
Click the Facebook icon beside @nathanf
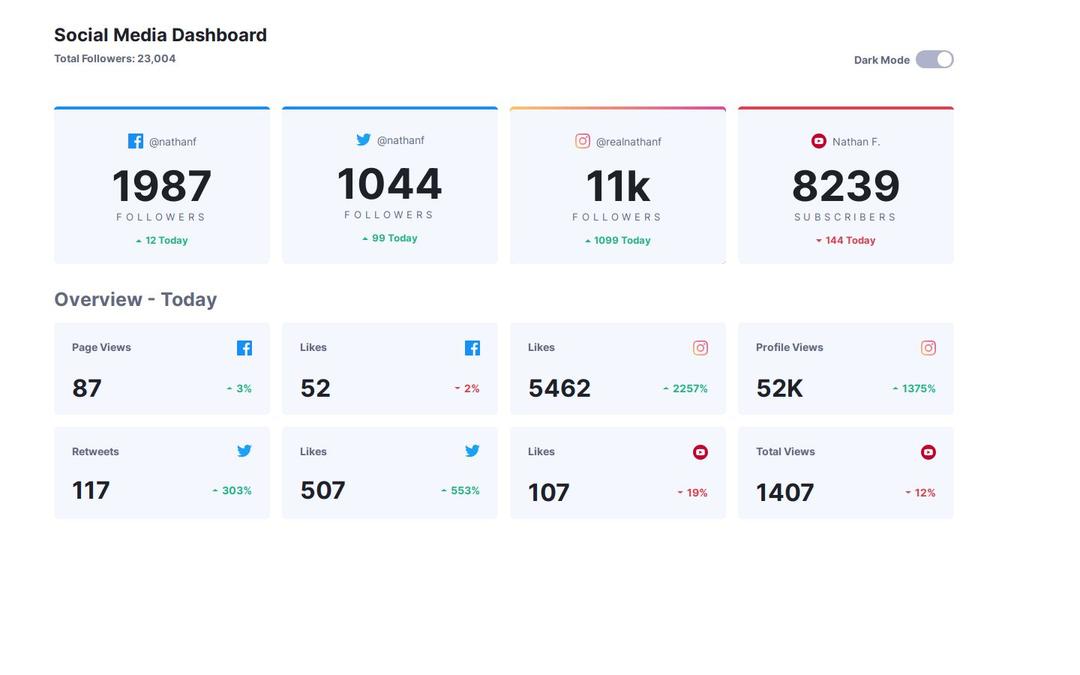pos(135,141)
